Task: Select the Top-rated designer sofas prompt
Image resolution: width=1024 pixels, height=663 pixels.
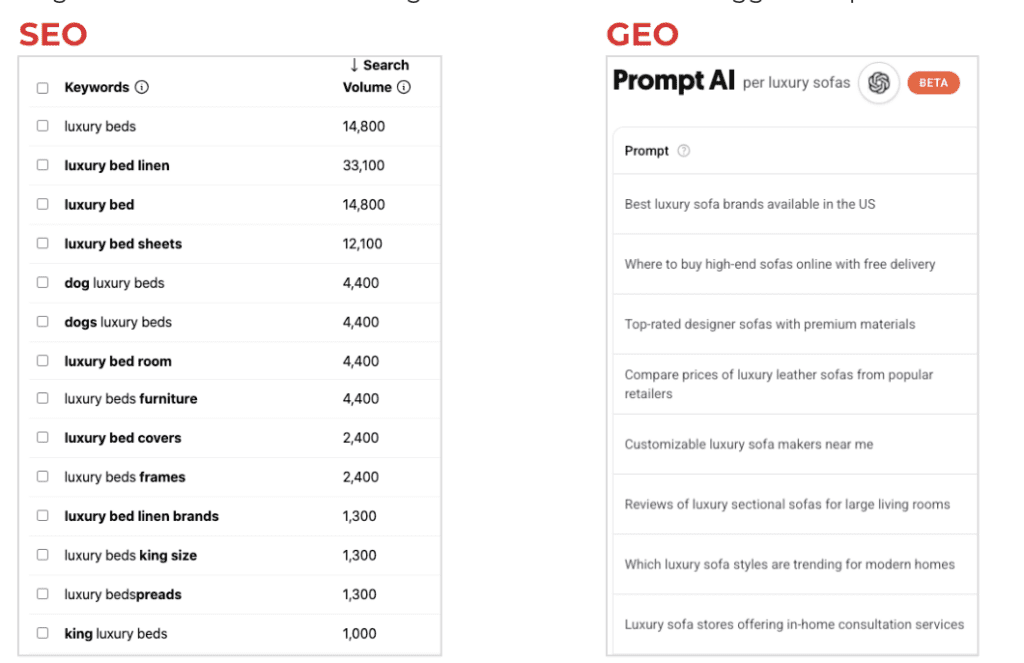Action: [x=769, y=324]
